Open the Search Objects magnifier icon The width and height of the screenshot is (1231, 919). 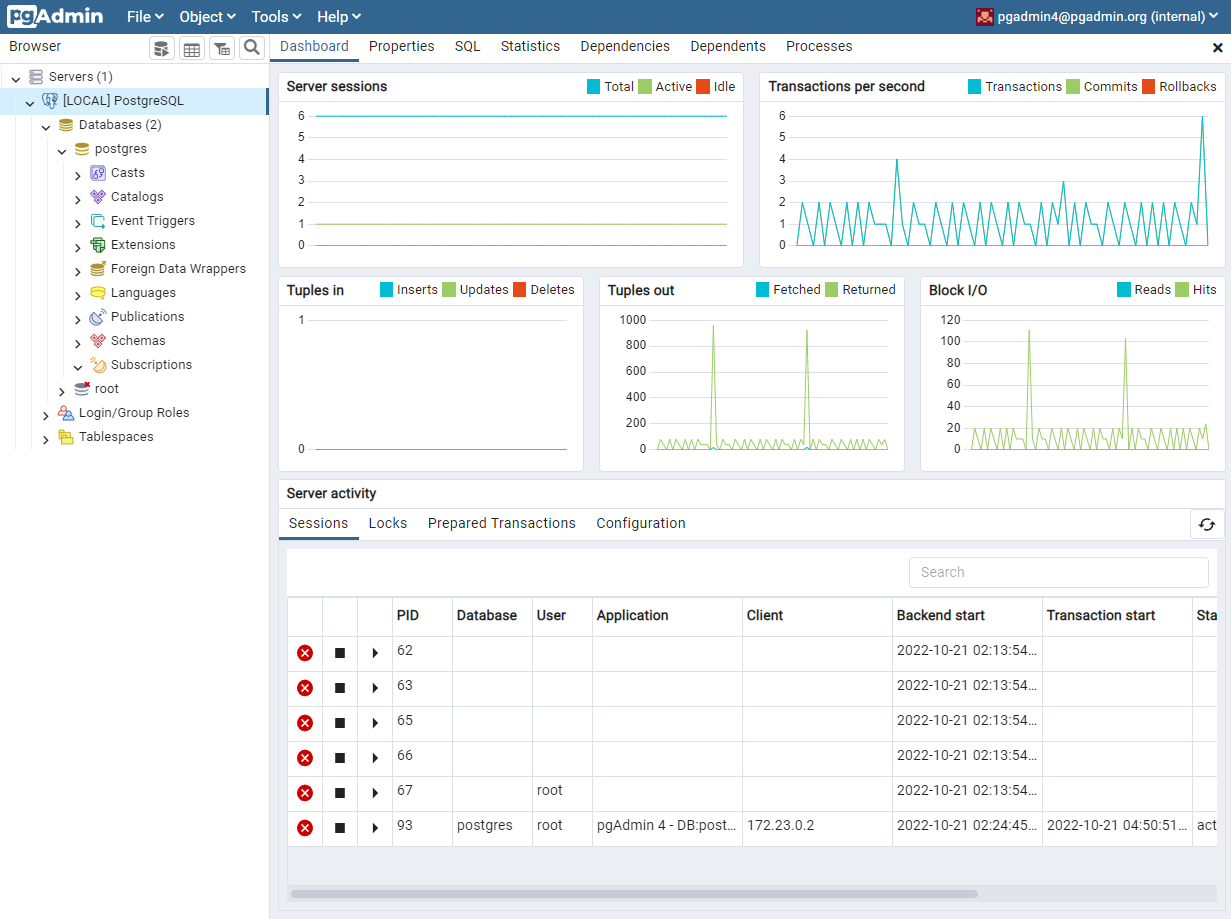[x=251, y=48]
